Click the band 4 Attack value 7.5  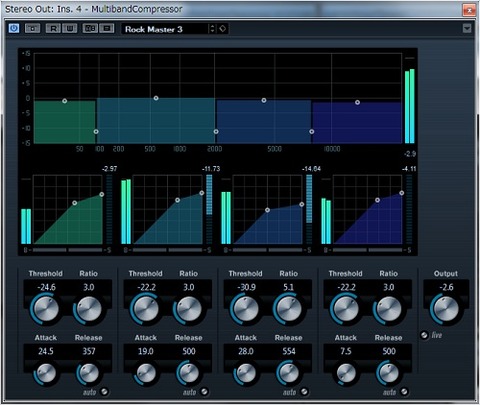346,351
